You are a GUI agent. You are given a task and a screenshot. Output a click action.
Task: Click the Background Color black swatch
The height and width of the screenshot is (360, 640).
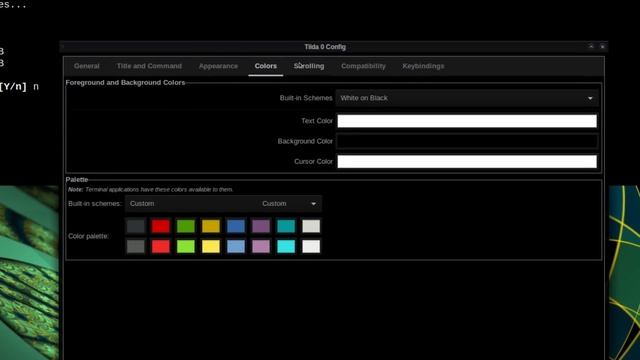467,141
